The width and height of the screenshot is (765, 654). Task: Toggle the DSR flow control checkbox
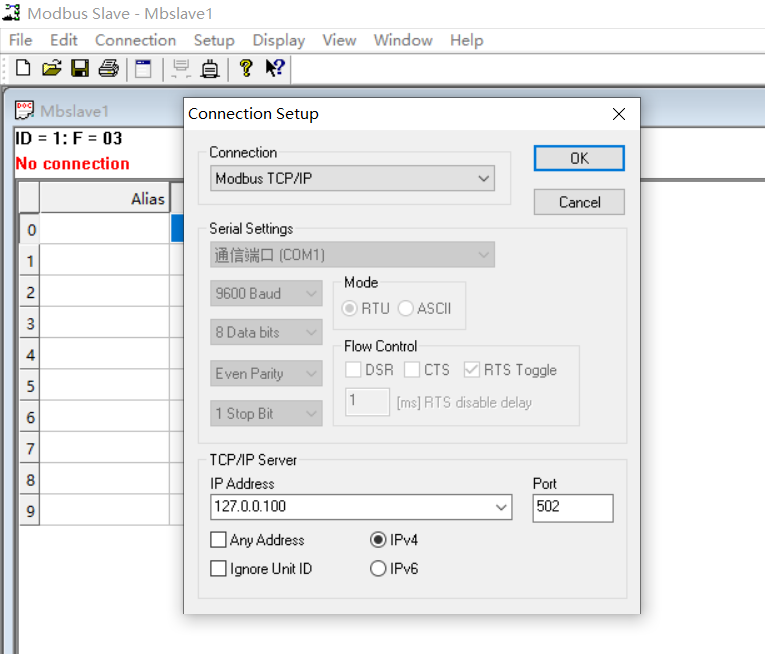point(353,369)
